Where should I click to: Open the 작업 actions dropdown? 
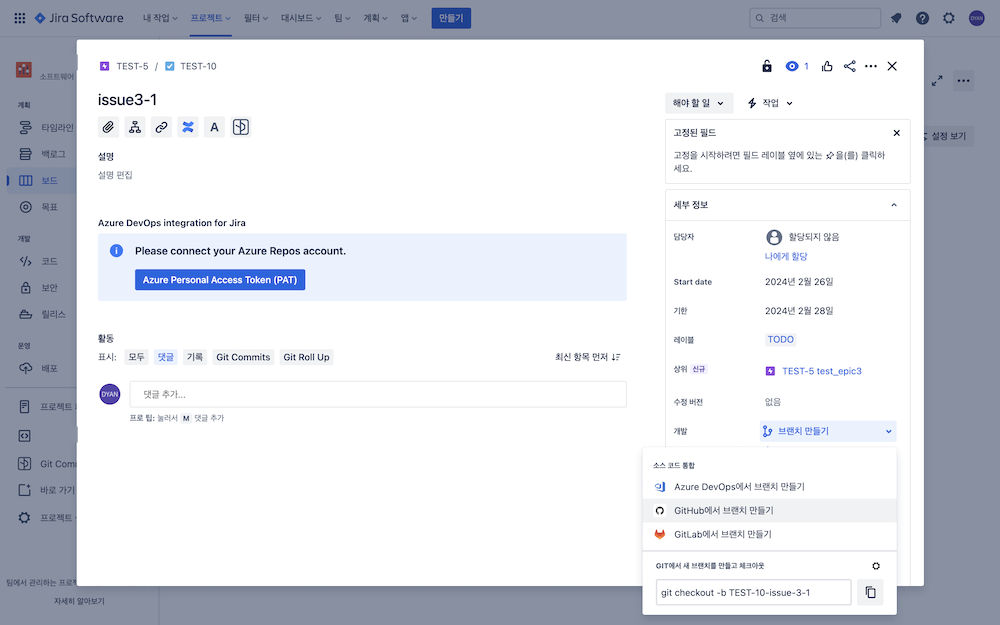click(x=770, y=103)
